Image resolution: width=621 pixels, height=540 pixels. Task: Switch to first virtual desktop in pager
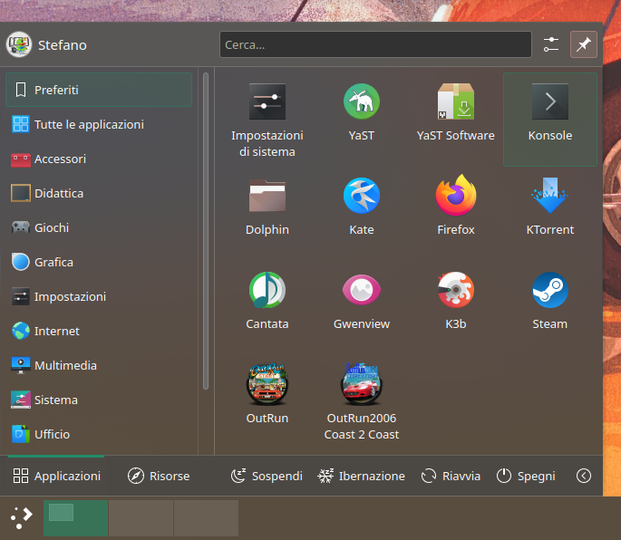point(76,518)
